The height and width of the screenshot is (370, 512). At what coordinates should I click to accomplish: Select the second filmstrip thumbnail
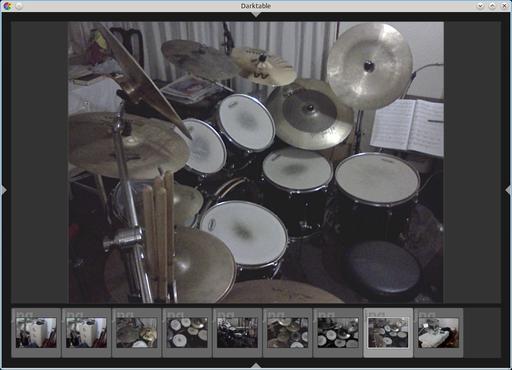(87, 333)
